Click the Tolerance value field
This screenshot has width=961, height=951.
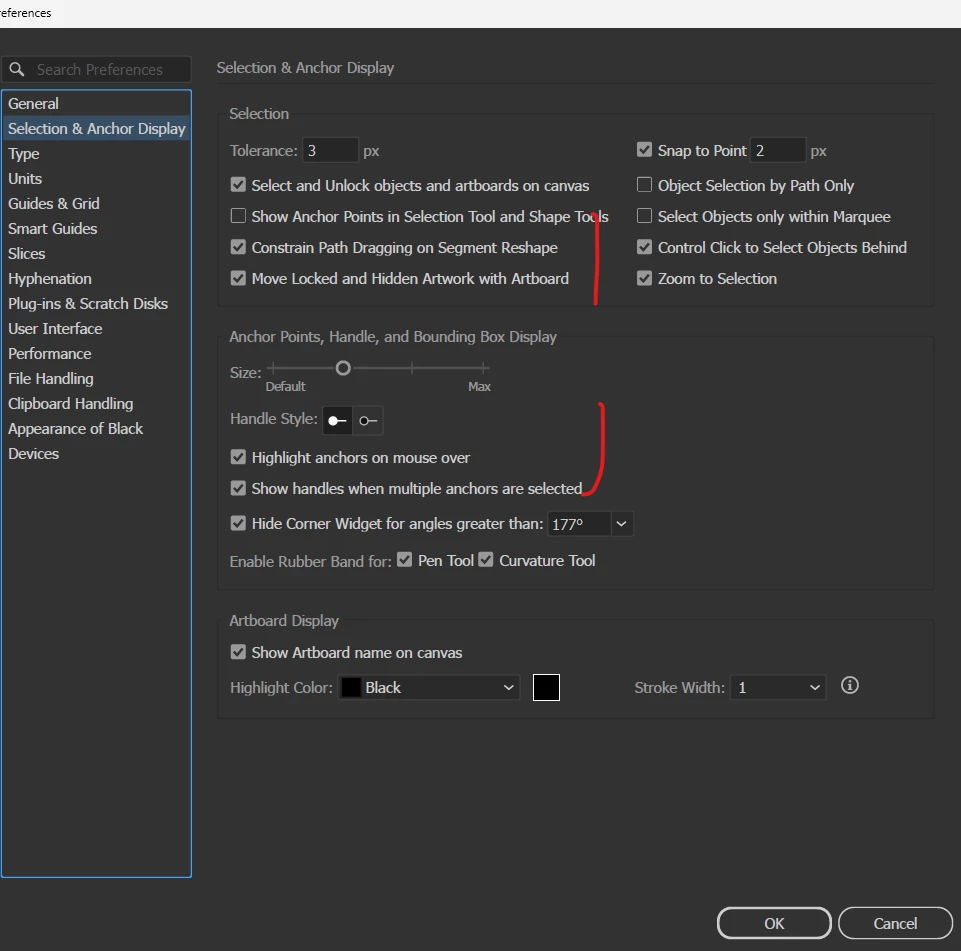tap(330, 151)
